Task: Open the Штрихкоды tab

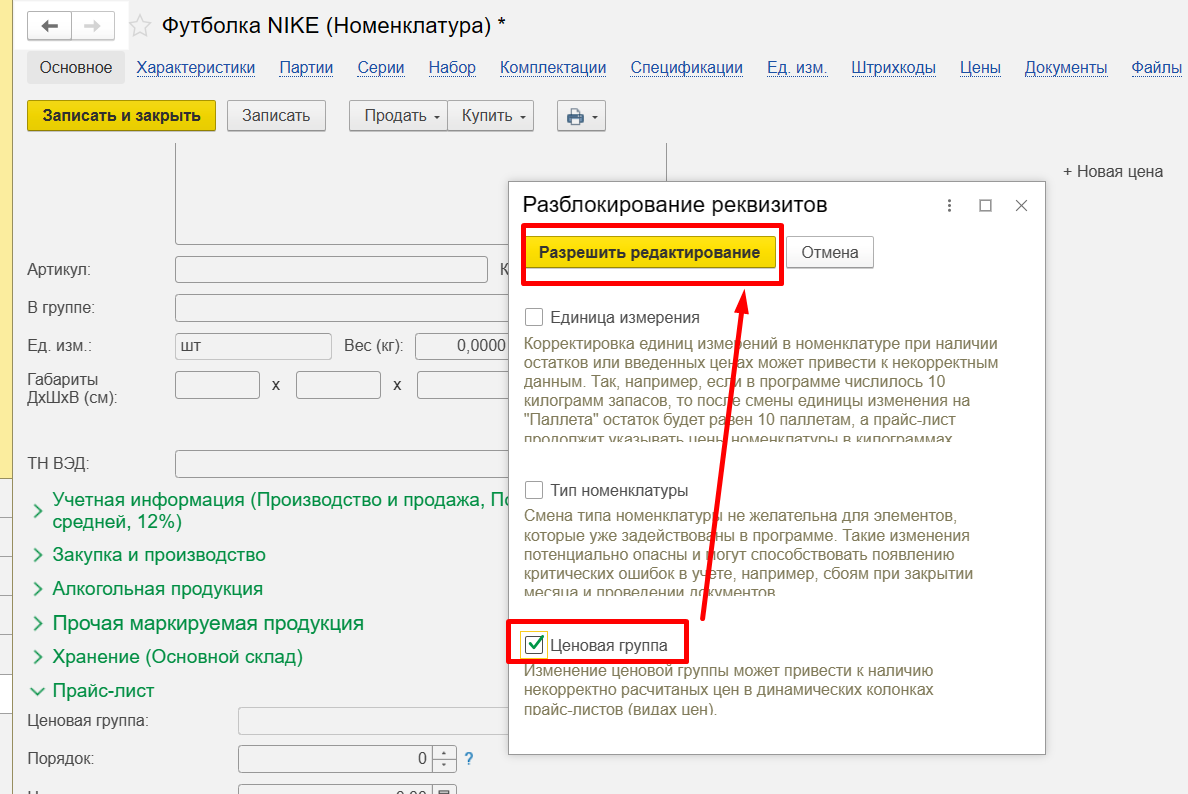Action: 893,68
